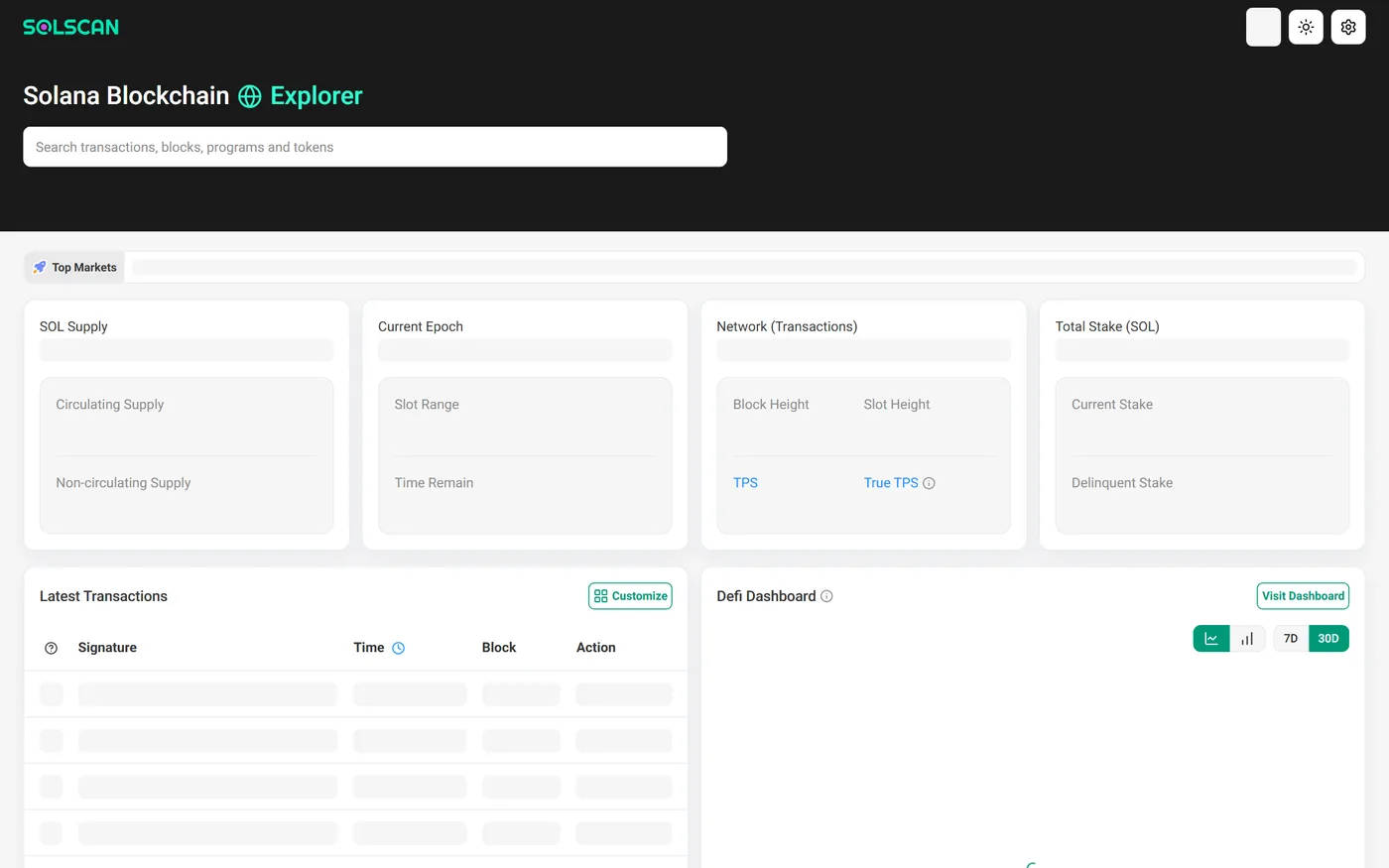Image resolution: width=1389 pixels, height=868 pixels.
Task: Click the Latest Transactions heading
Action: tap(103, 596)
